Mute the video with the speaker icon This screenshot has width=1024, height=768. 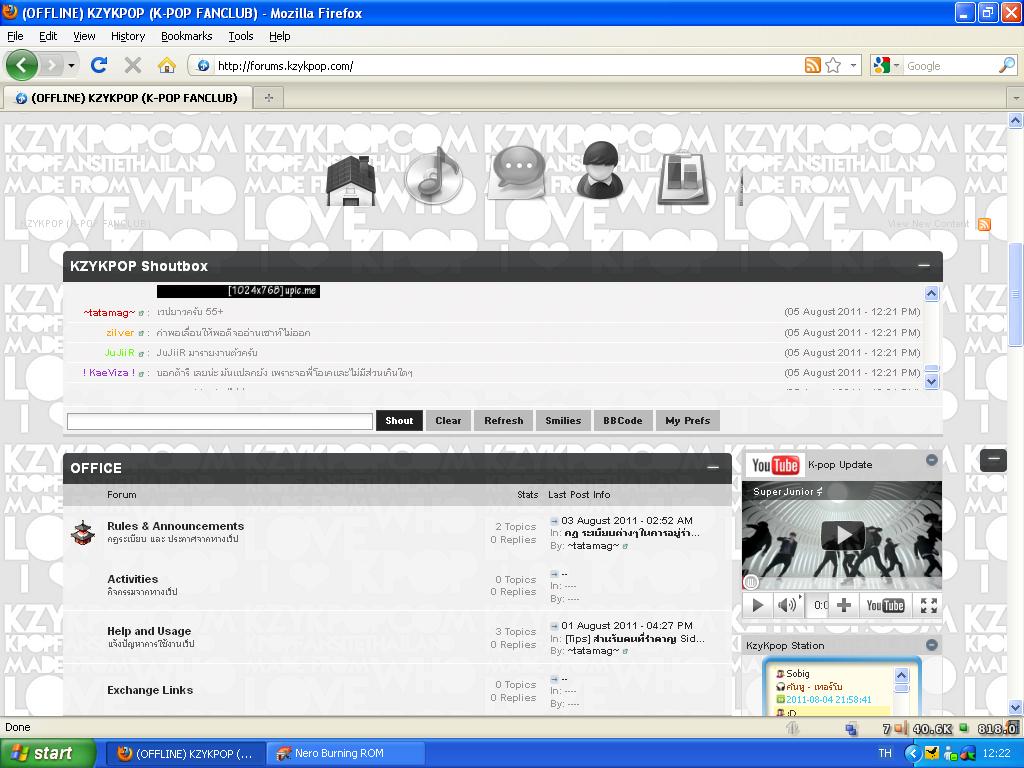pos(788,605)
